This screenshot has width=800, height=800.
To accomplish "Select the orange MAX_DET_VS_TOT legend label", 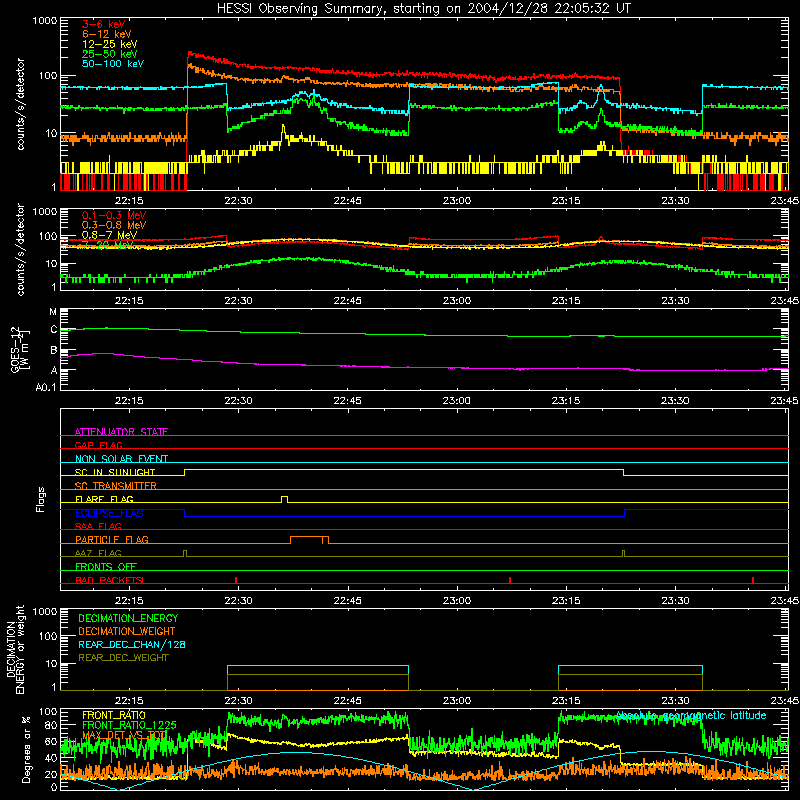I will pos(124,735).
